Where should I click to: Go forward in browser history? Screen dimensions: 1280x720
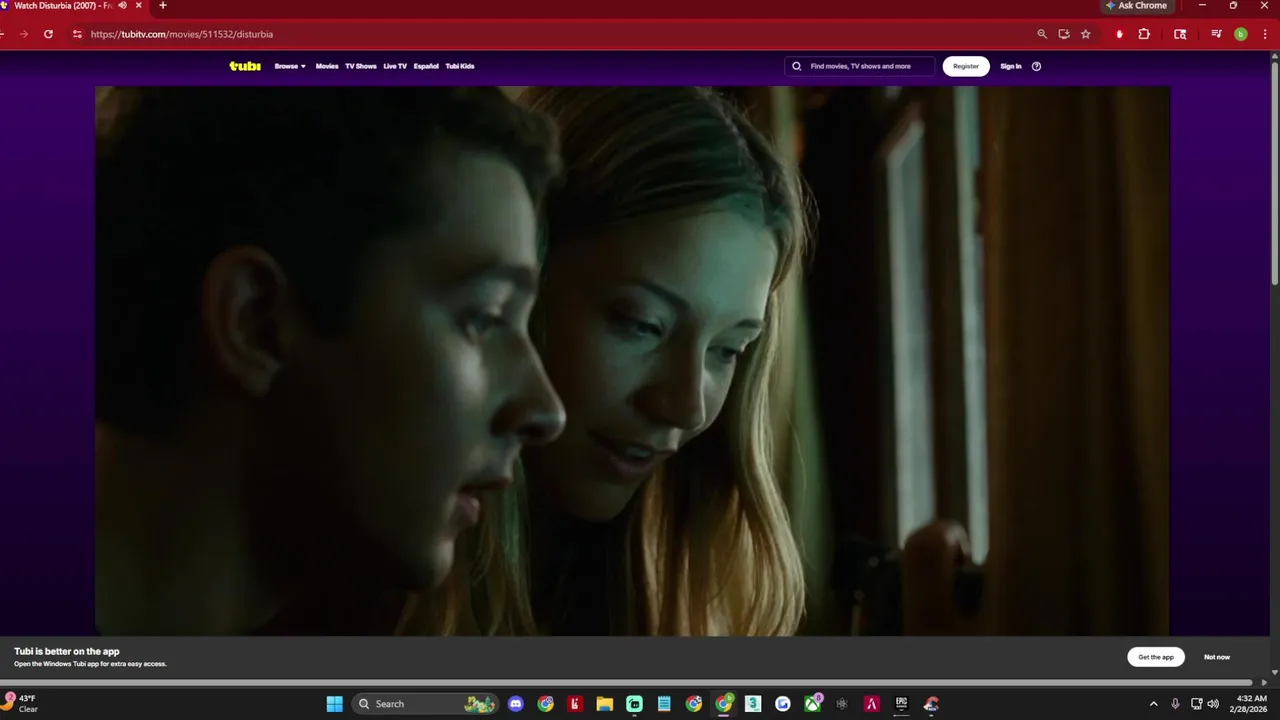click(24, 34)
